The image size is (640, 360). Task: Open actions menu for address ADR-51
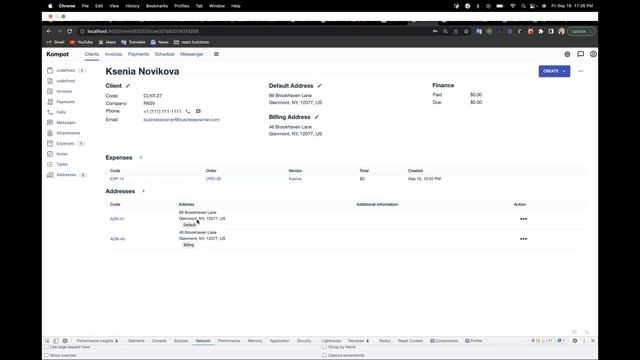(523, 219)
